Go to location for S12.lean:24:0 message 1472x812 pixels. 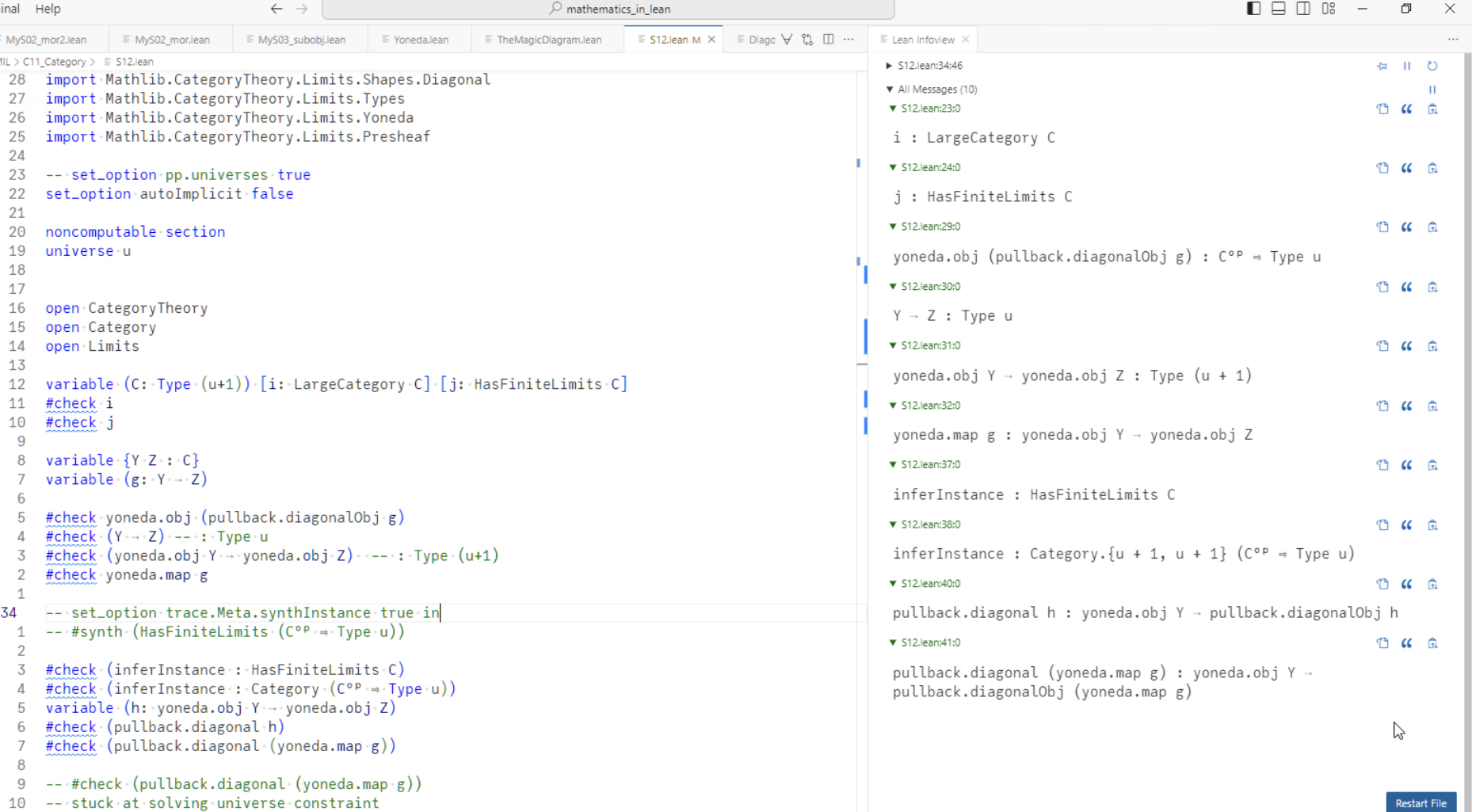(x=1382, y=168)
